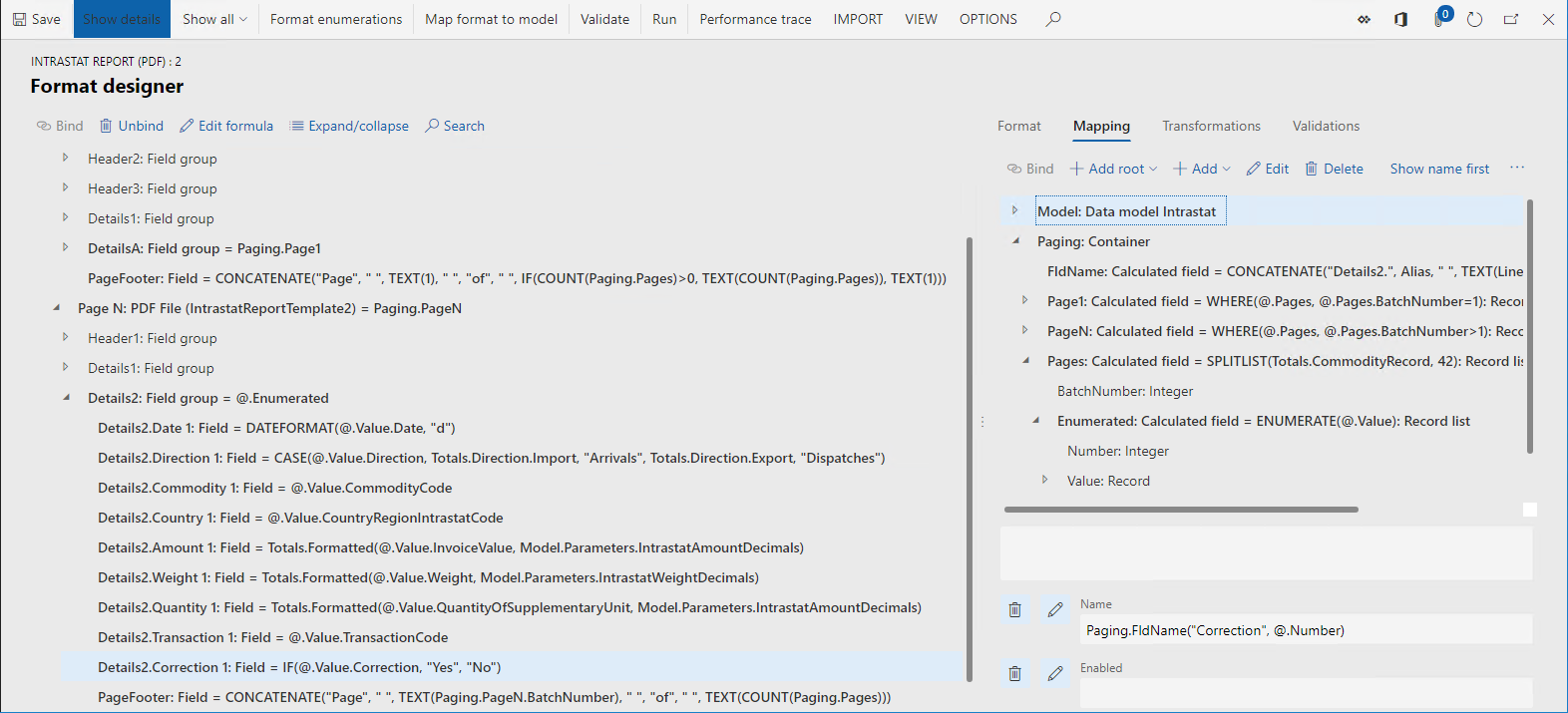This screenshot has height=713, width=1568.
Task: Open the OPTIONS menu
Action: pos(988,19)
